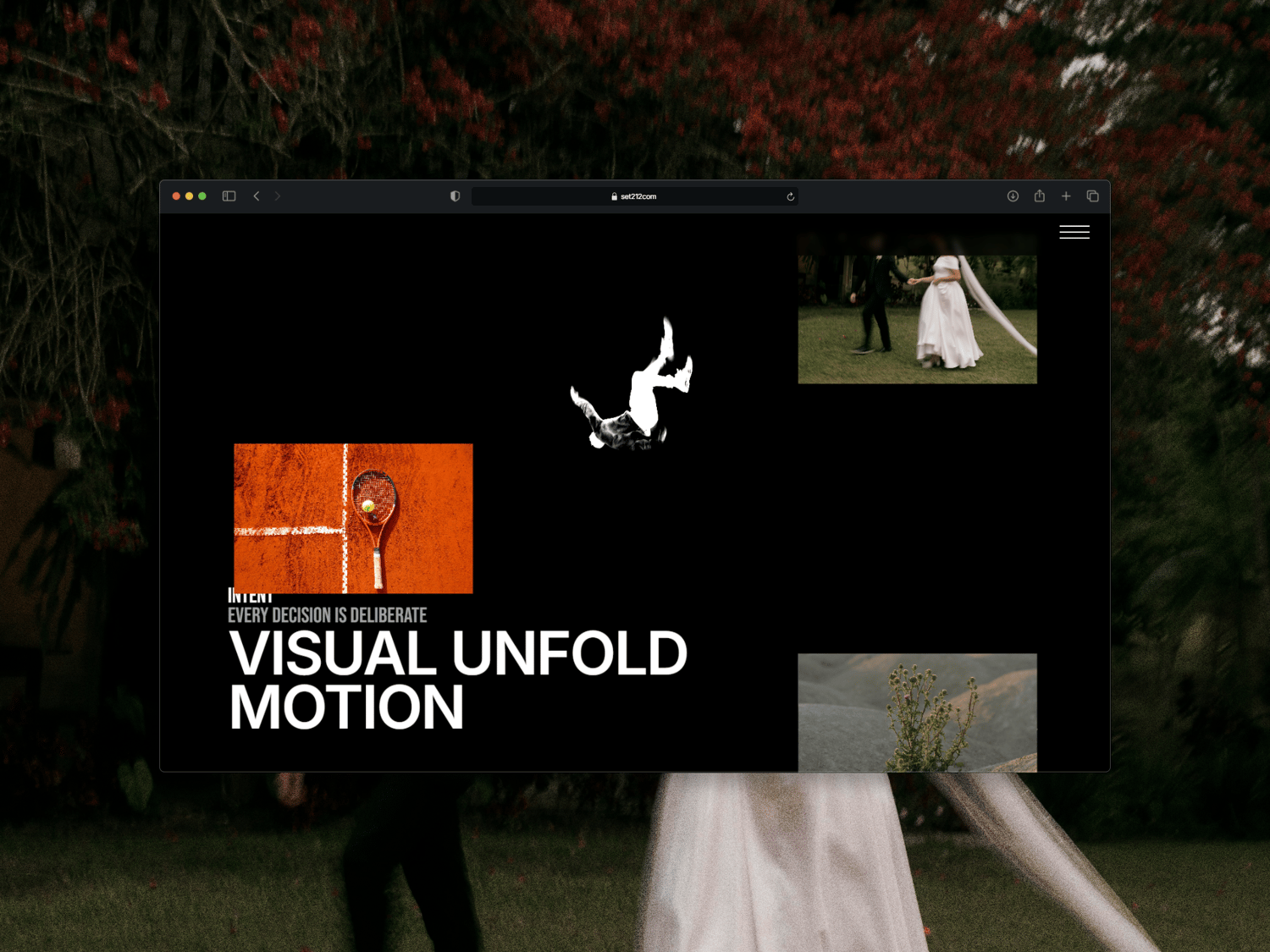Toggle the Safari sidebar icon
The image size is (1270, 952).
[x=229, y=196]
